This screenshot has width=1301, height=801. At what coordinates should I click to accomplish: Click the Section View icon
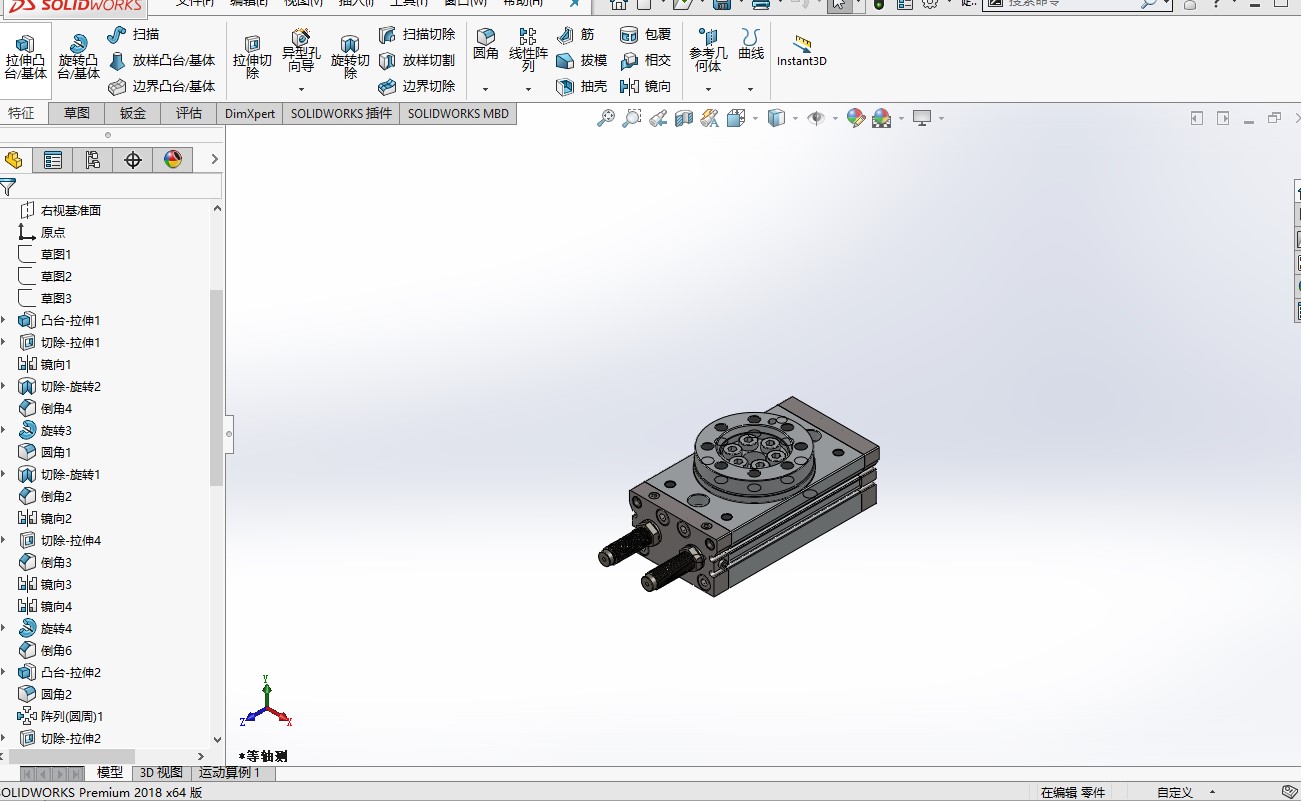(684, 118)
